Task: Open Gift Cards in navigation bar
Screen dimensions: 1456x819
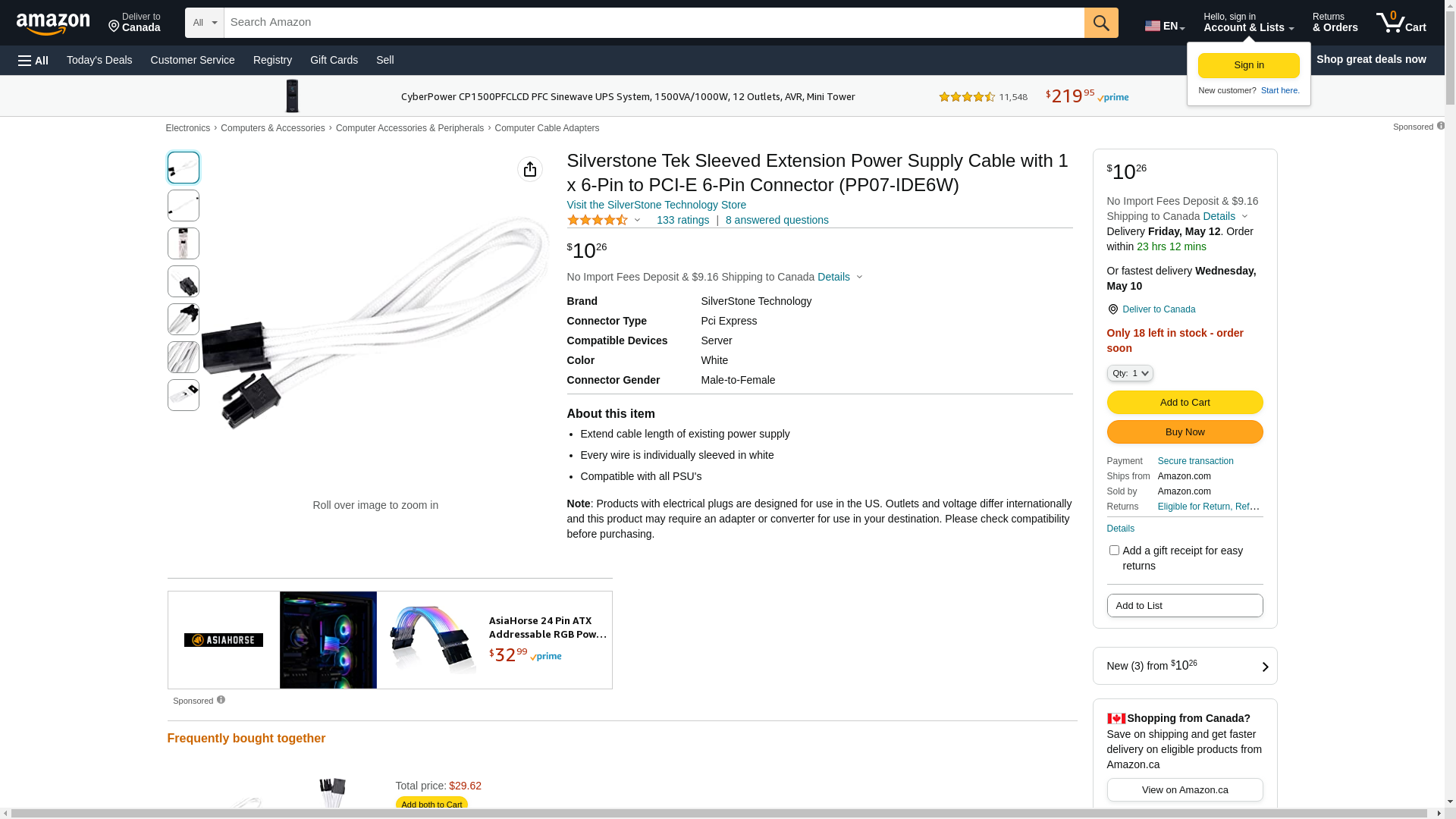Action: (334, 60)
